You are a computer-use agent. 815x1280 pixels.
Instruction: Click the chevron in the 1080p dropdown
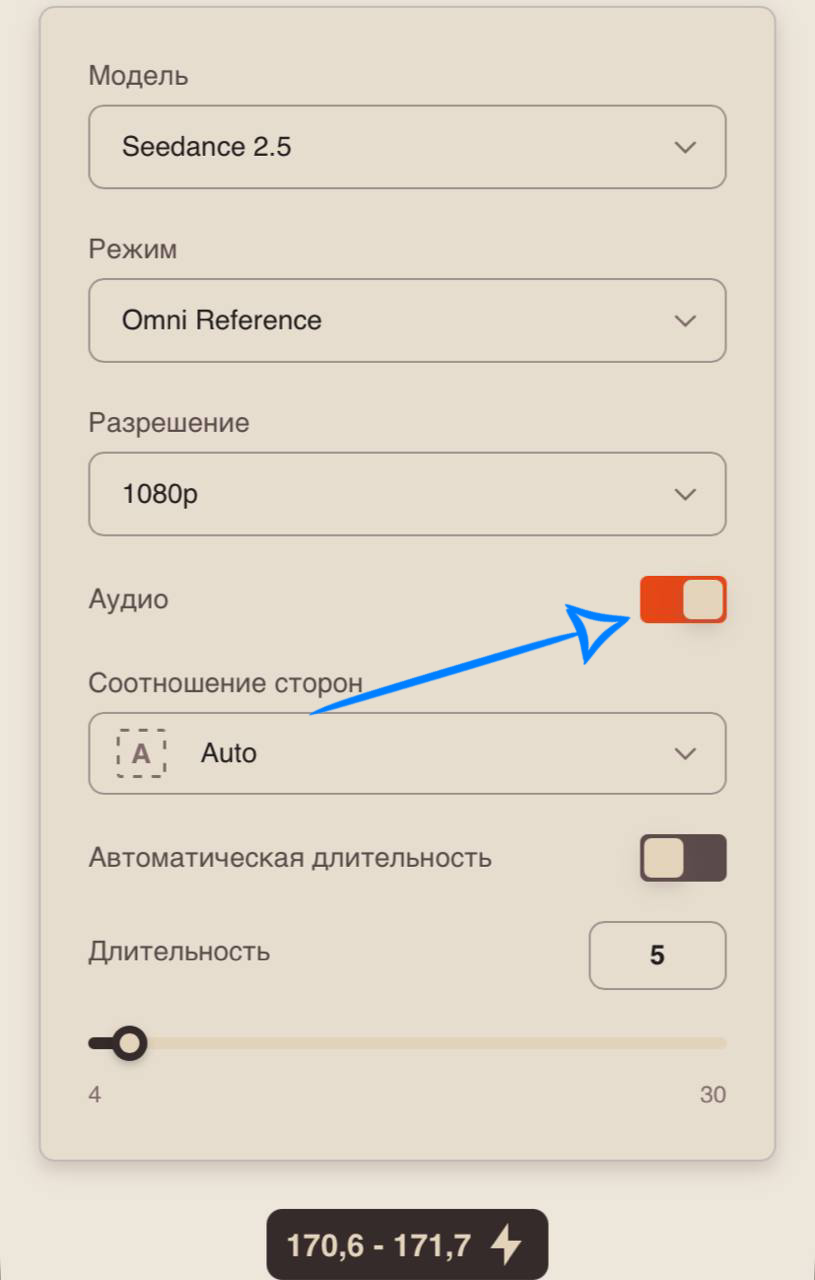(685, 494)
